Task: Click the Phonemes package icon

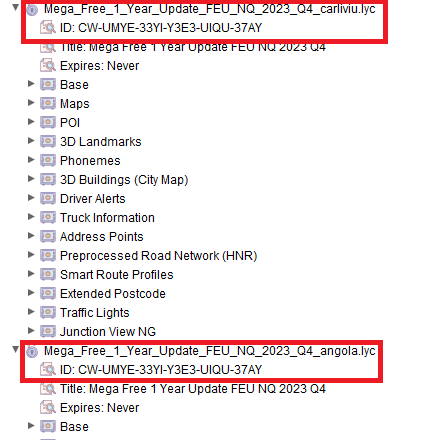Action: pos(48,161)
